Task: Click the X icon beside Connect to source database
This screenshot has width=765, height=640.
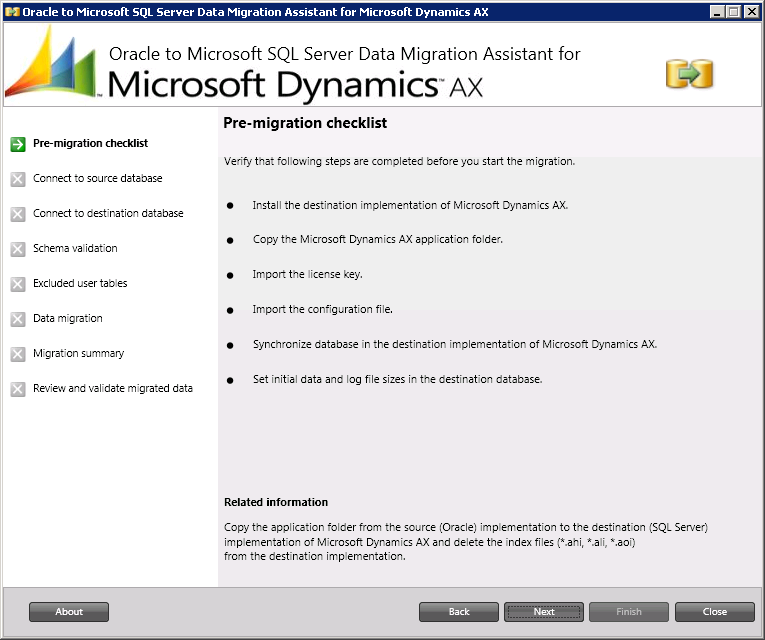Action: 18,179
